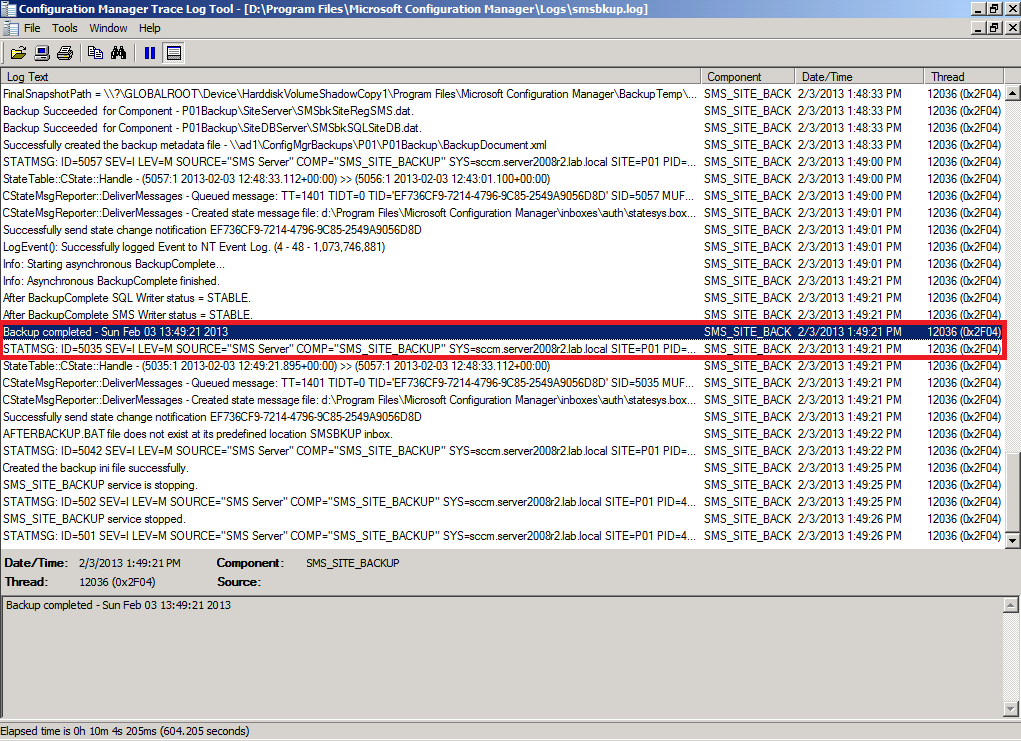This screenshot has height=741, width=1021.
Task: Select 'SMS_SITE_BACKUP service is stopping.' line
Action: 502,484
